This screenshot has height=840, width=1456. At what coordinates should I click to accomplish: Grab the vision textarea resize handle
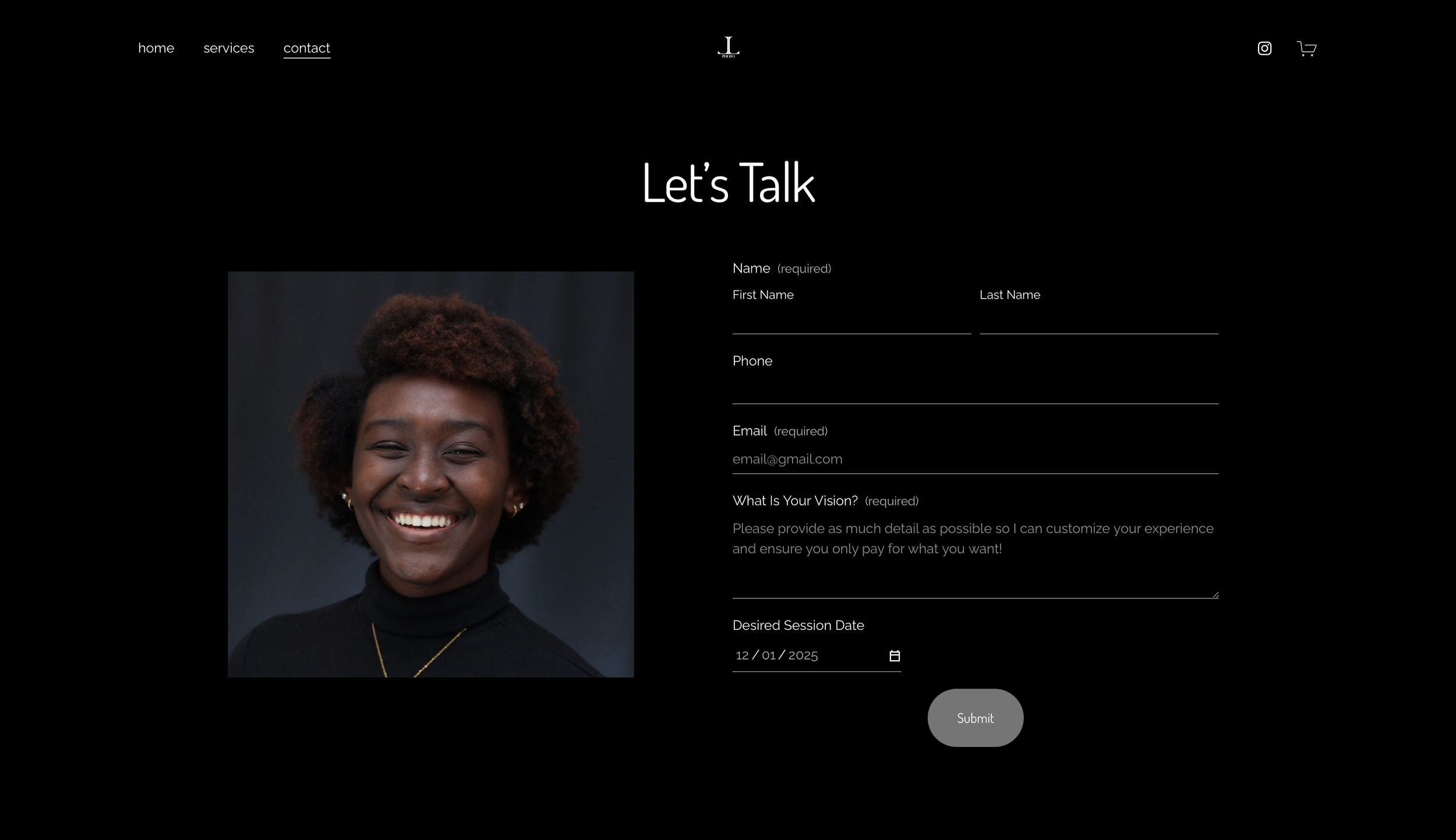tap(1215, 594)
